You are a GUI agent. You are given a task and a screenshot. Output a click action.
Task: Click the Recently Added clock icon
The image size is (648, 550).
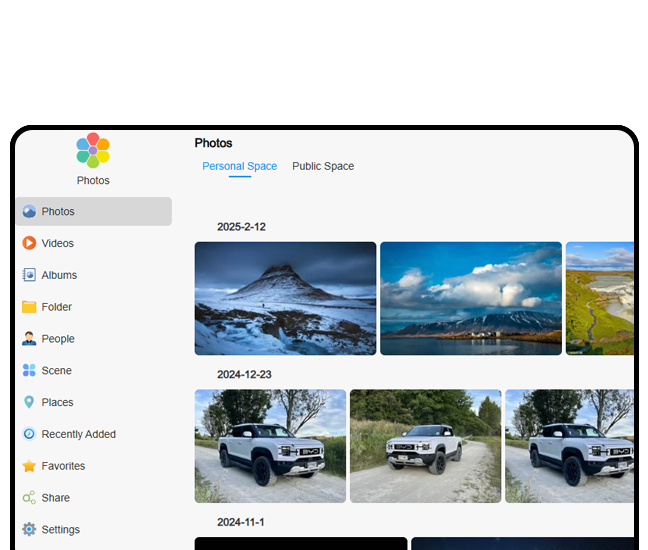click(x=29, y=434)
